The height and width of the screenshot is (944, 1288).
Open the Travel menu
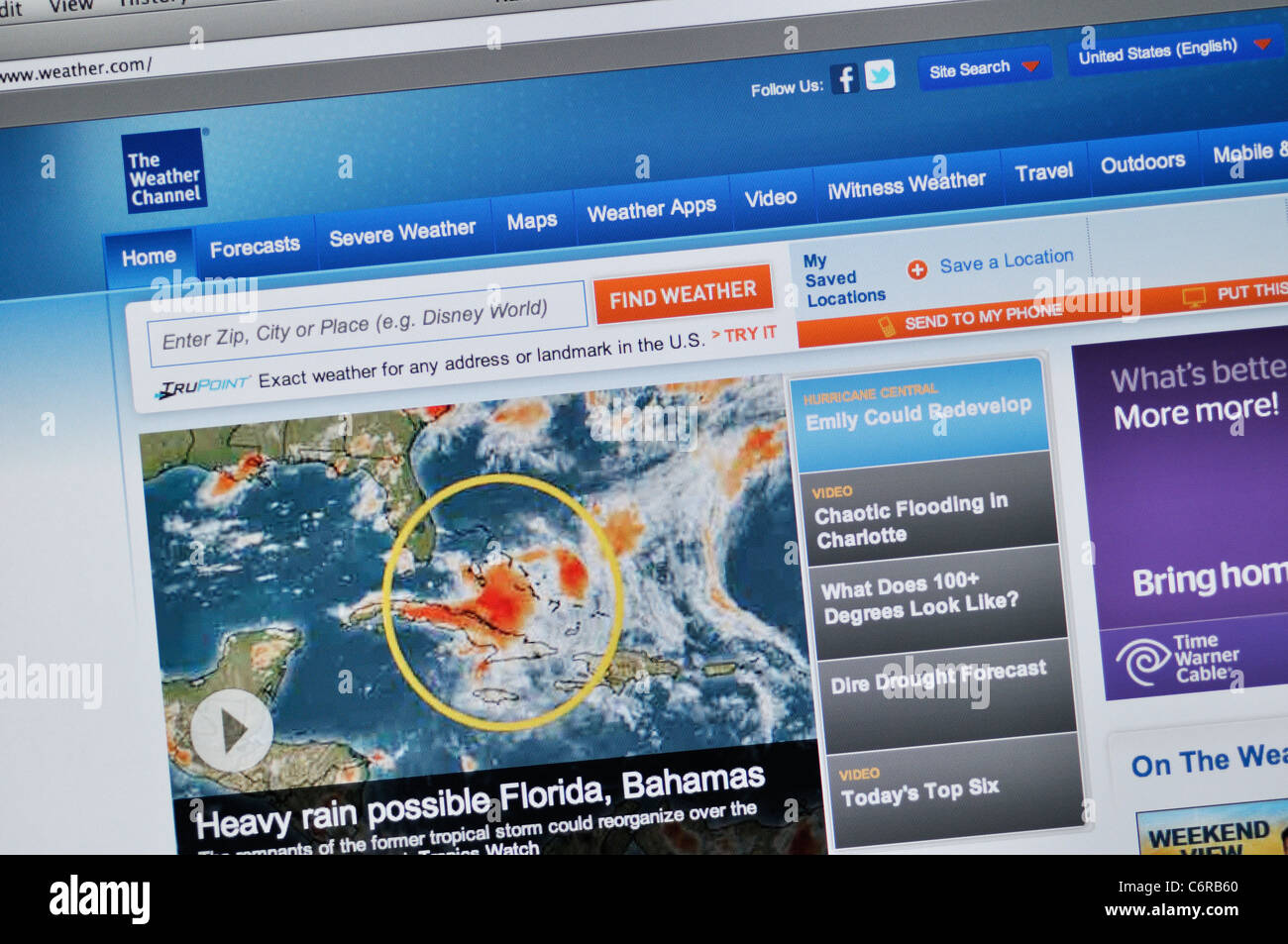(x=1044, y=172)
